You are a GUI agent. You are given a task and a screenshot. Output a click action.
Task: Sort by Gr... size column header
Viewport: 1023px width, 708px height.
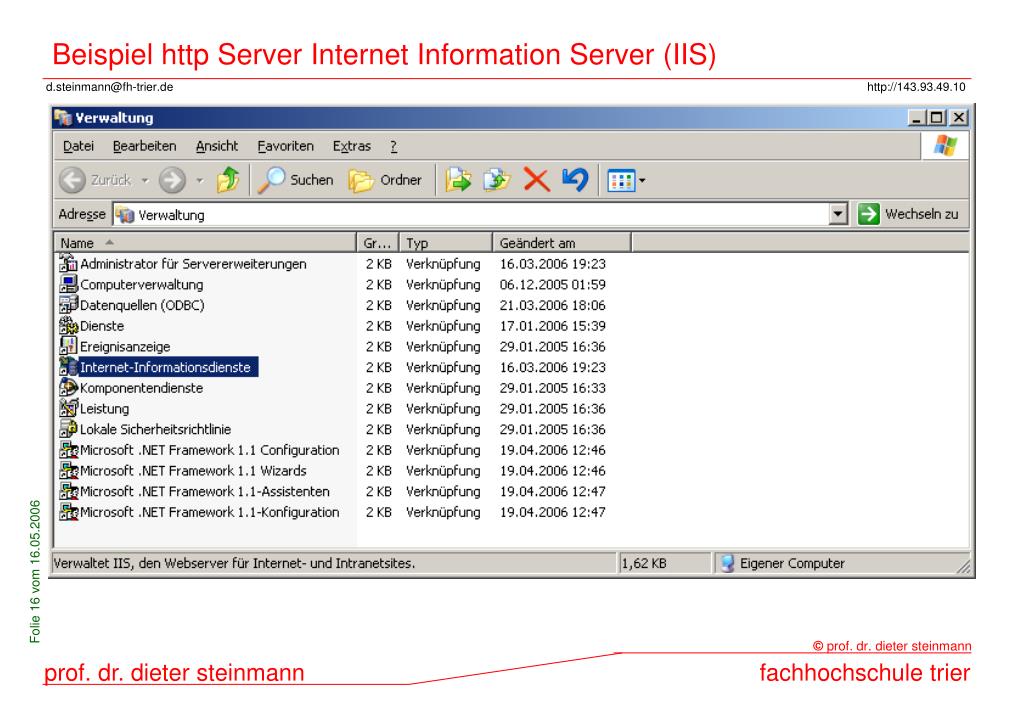pos(378,243)
